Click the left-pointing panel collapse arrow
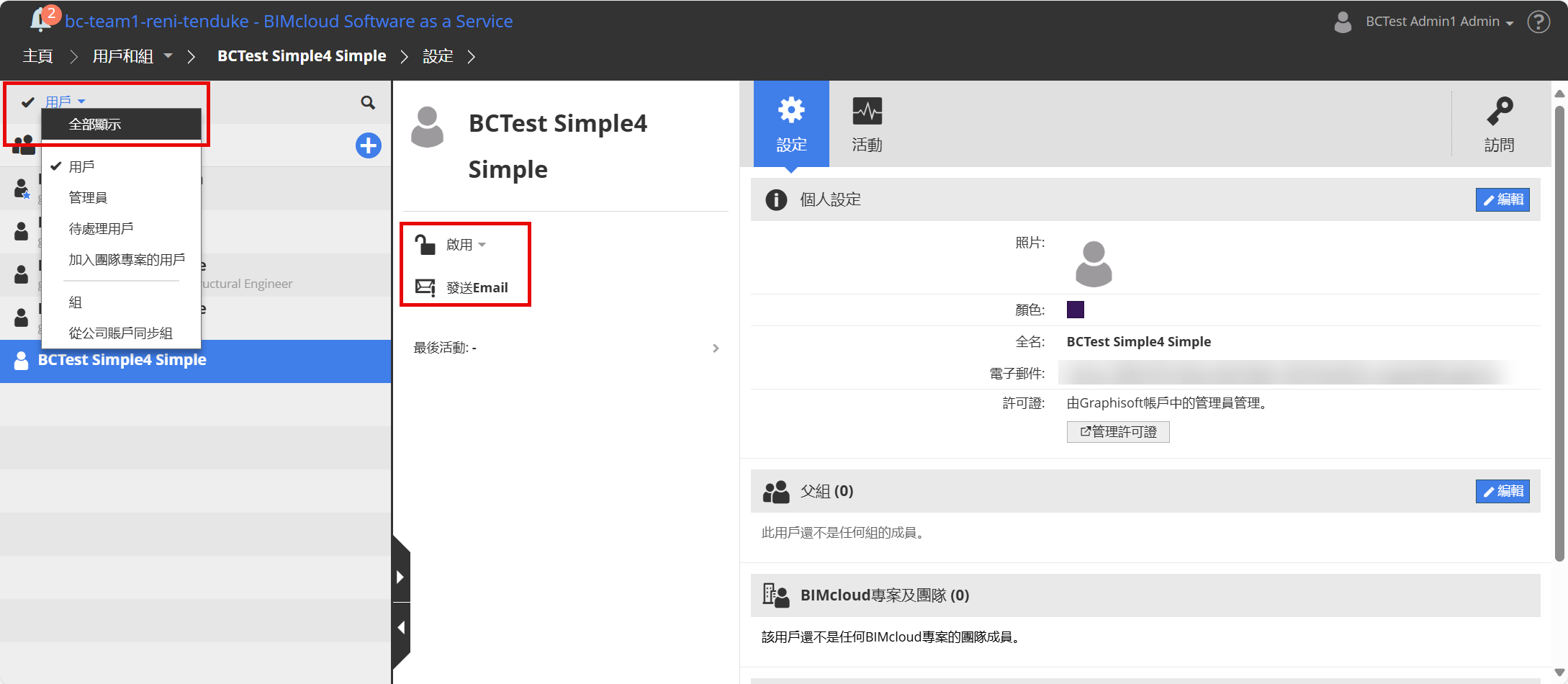The height and width of the screenshot is (684, 1568). click(401, 627)
